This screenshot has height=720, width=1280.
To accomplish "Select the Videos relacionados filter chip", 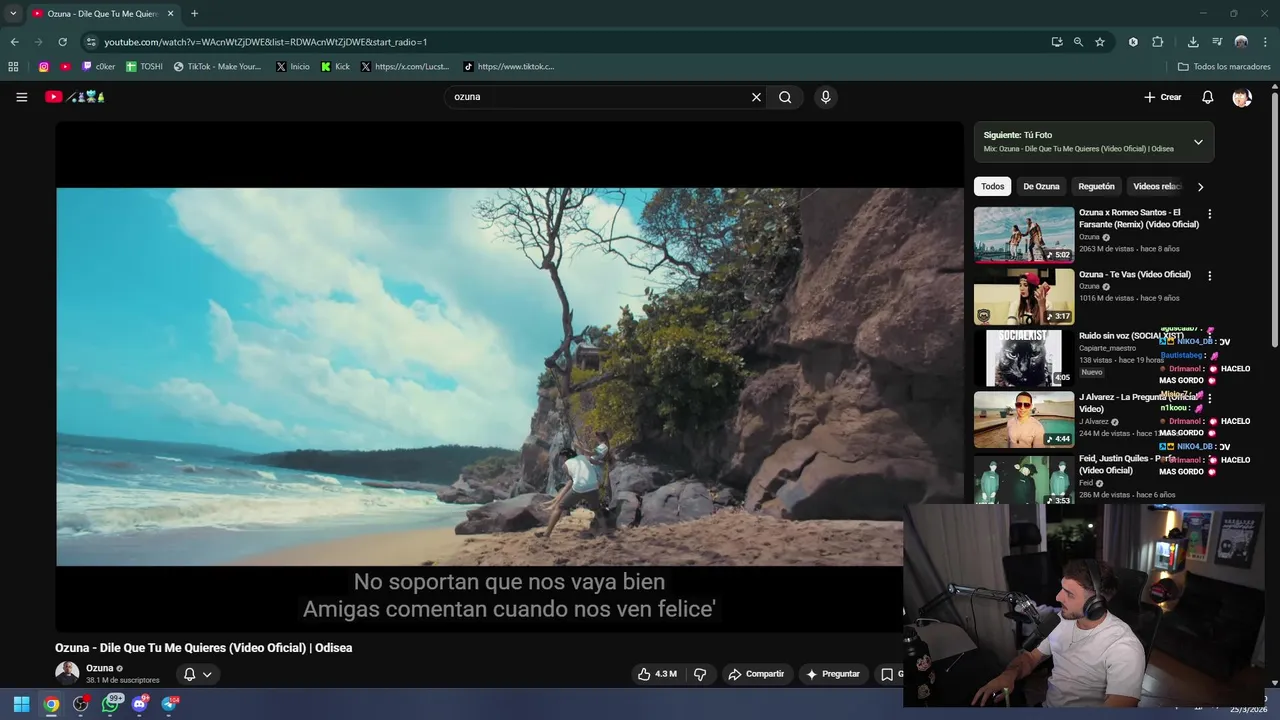I will click(1157, 186).
